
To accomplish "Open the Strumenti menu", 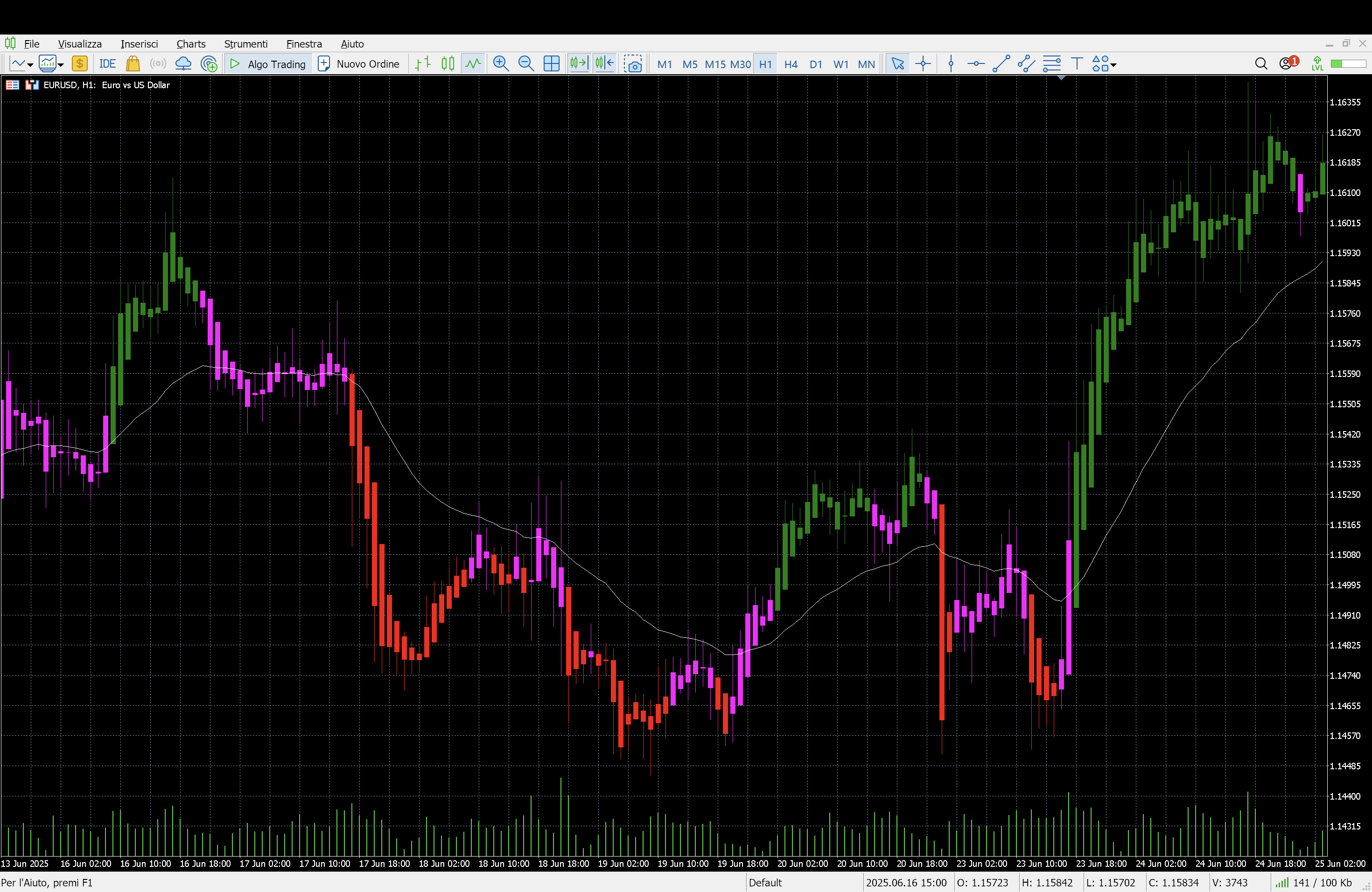I will point(245,44).
